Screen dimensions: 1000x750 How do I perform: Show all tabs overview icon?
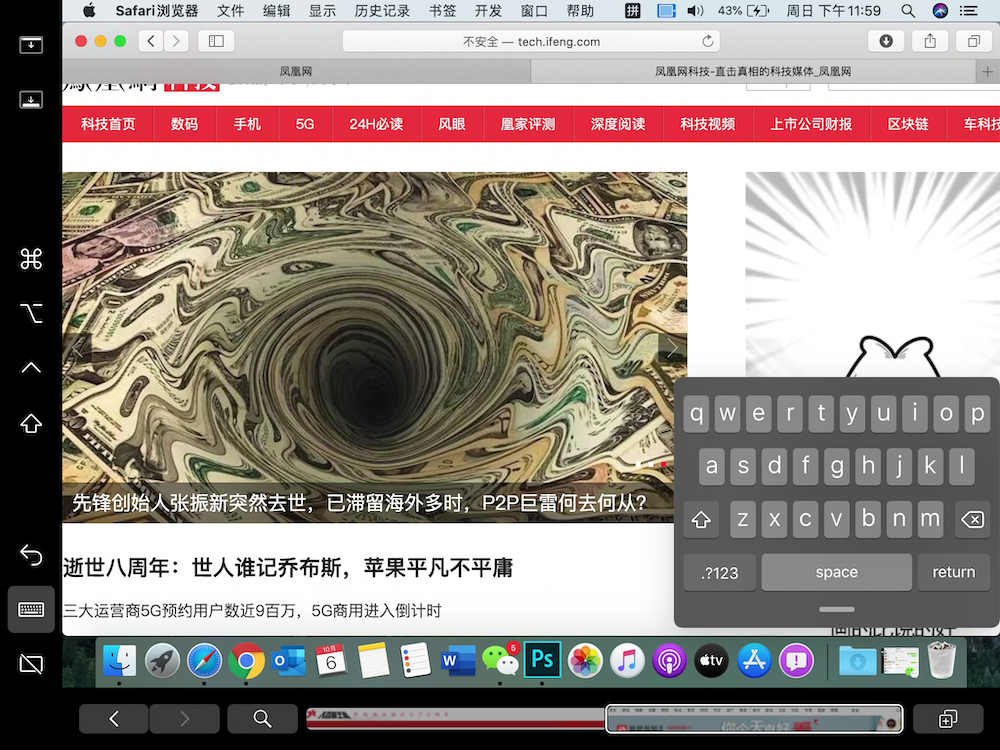click(x=973, y=41)
